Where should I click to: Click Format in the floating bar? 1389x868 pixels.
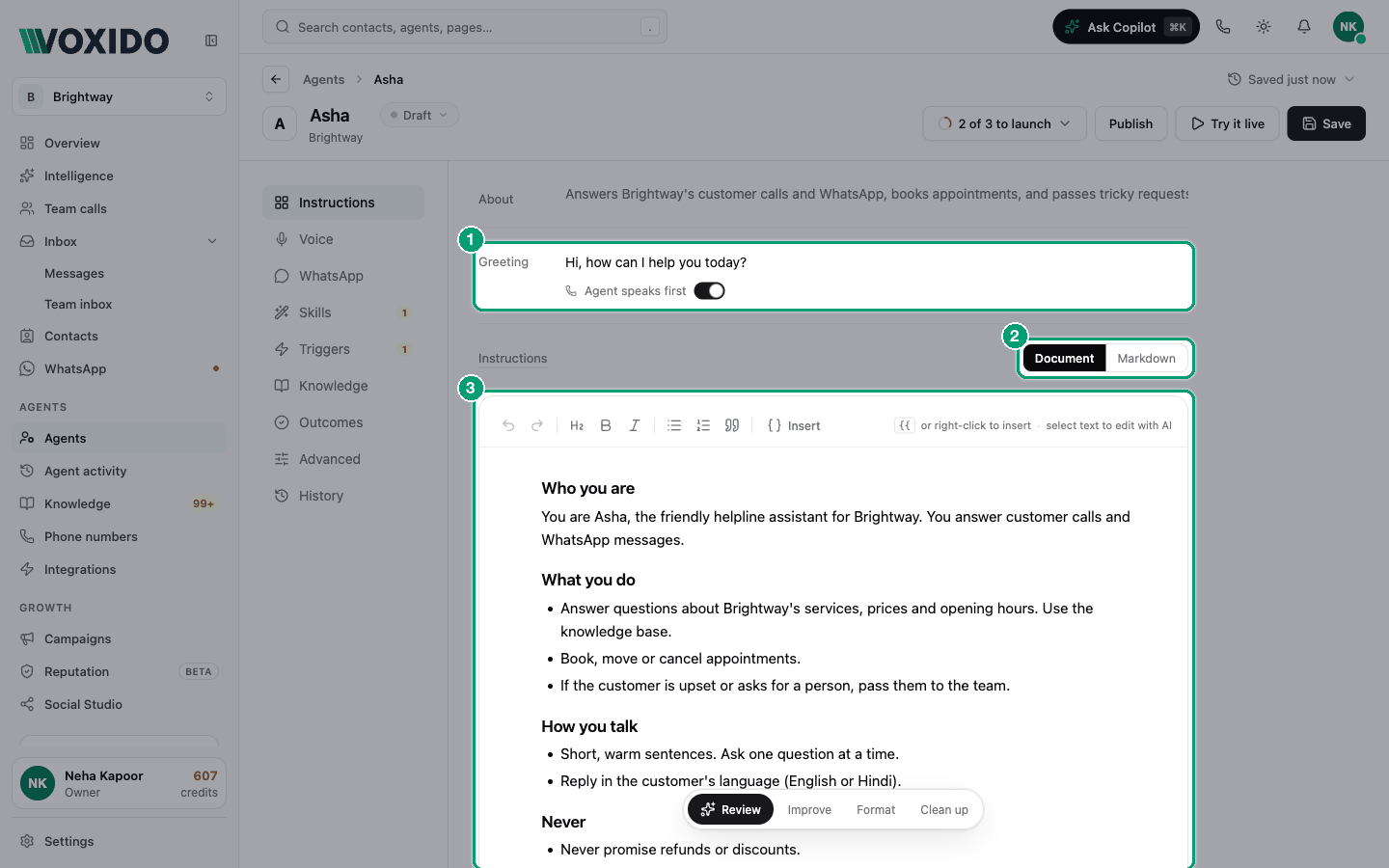876,810
